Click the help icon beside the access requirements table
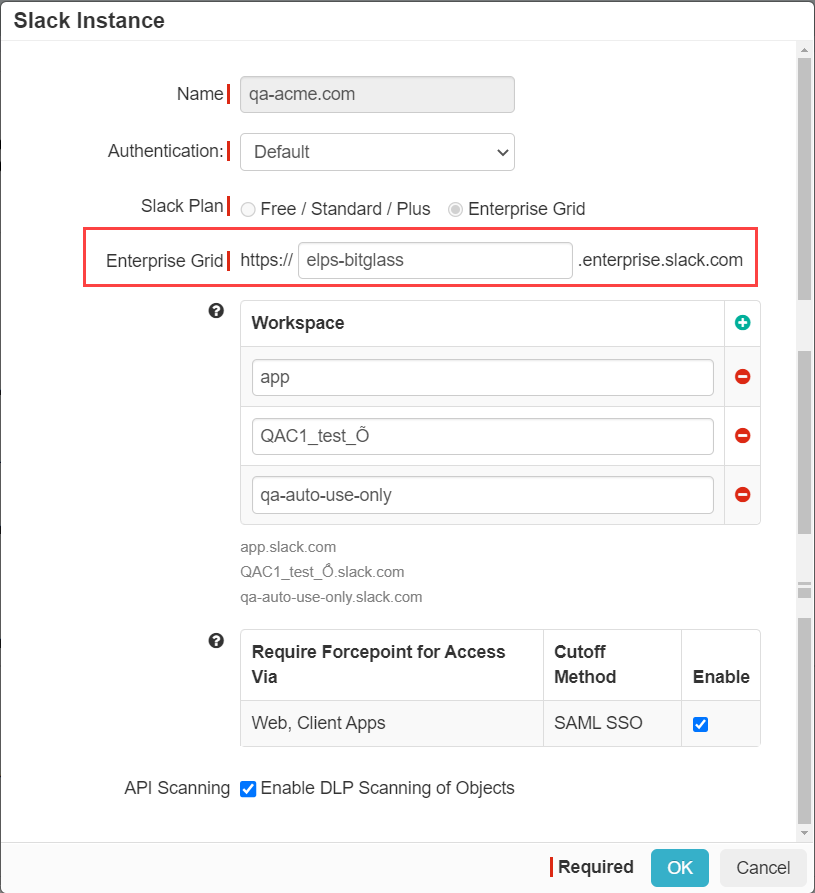The image size is (815, 893). click(216, 641)
